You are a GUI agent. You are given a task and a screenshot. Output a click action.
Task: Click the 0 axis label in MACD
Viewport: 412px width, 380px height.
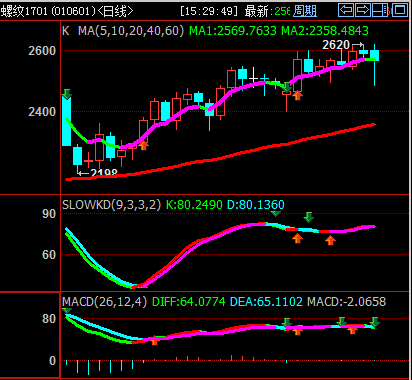[52, 361]
